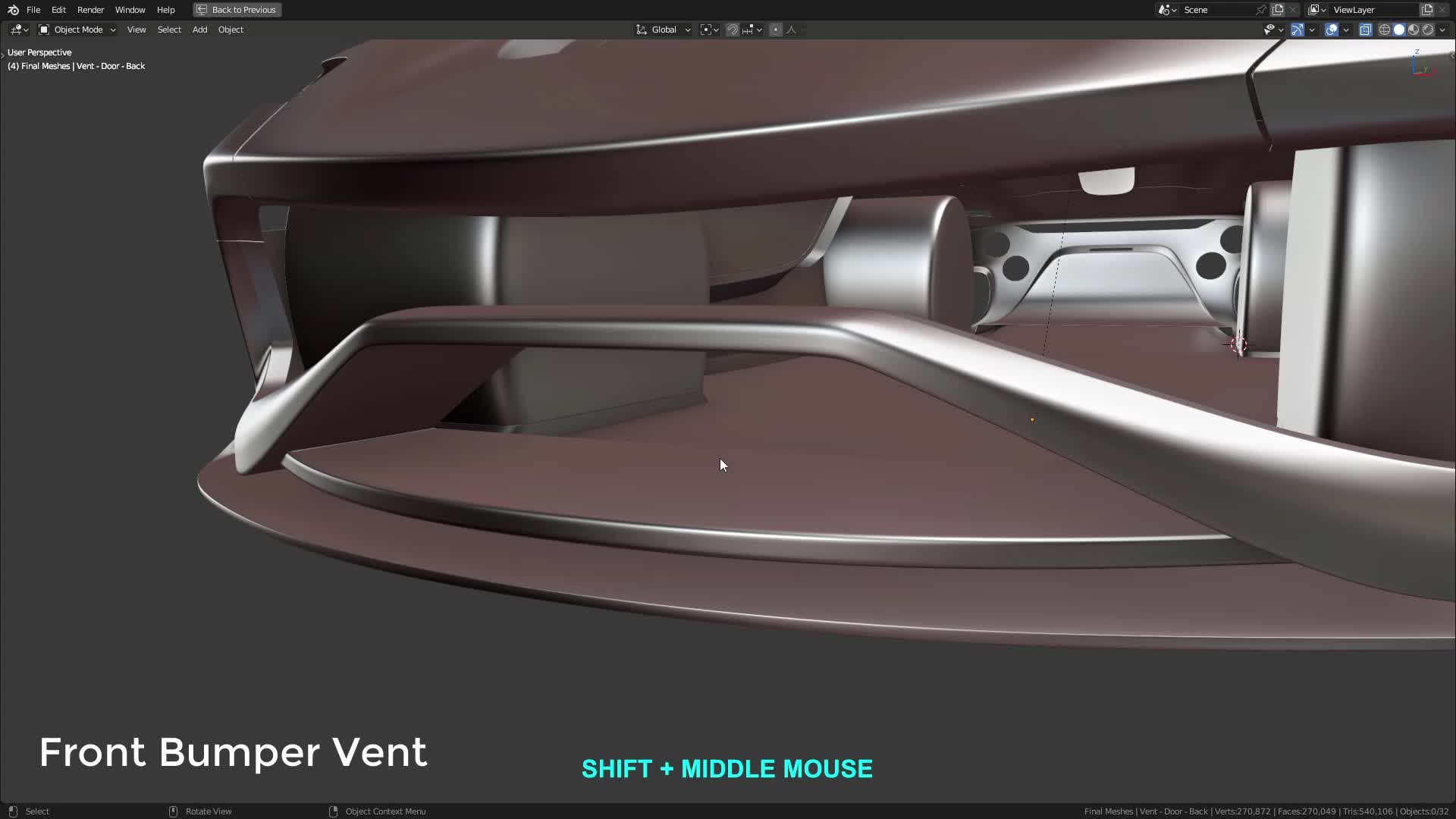Open the Render menu
The width and height of the screenshot is (1456, 819).
tap(90, 10)
